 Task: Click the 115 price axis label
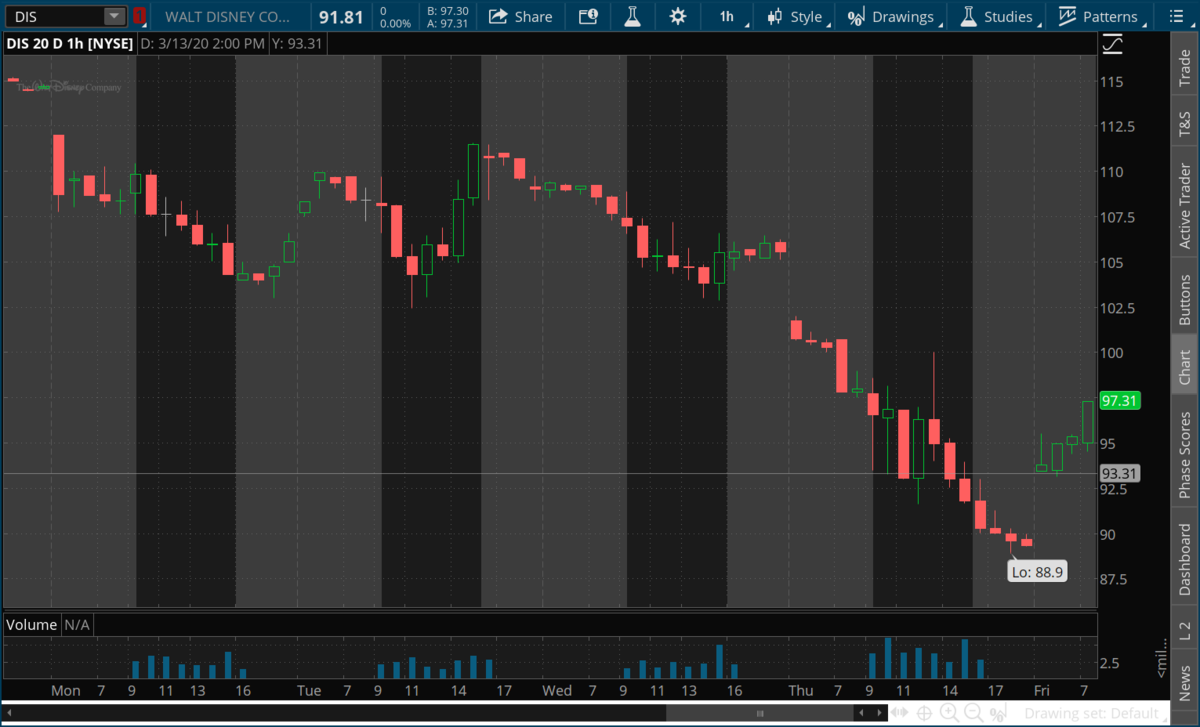[1112, 82]
